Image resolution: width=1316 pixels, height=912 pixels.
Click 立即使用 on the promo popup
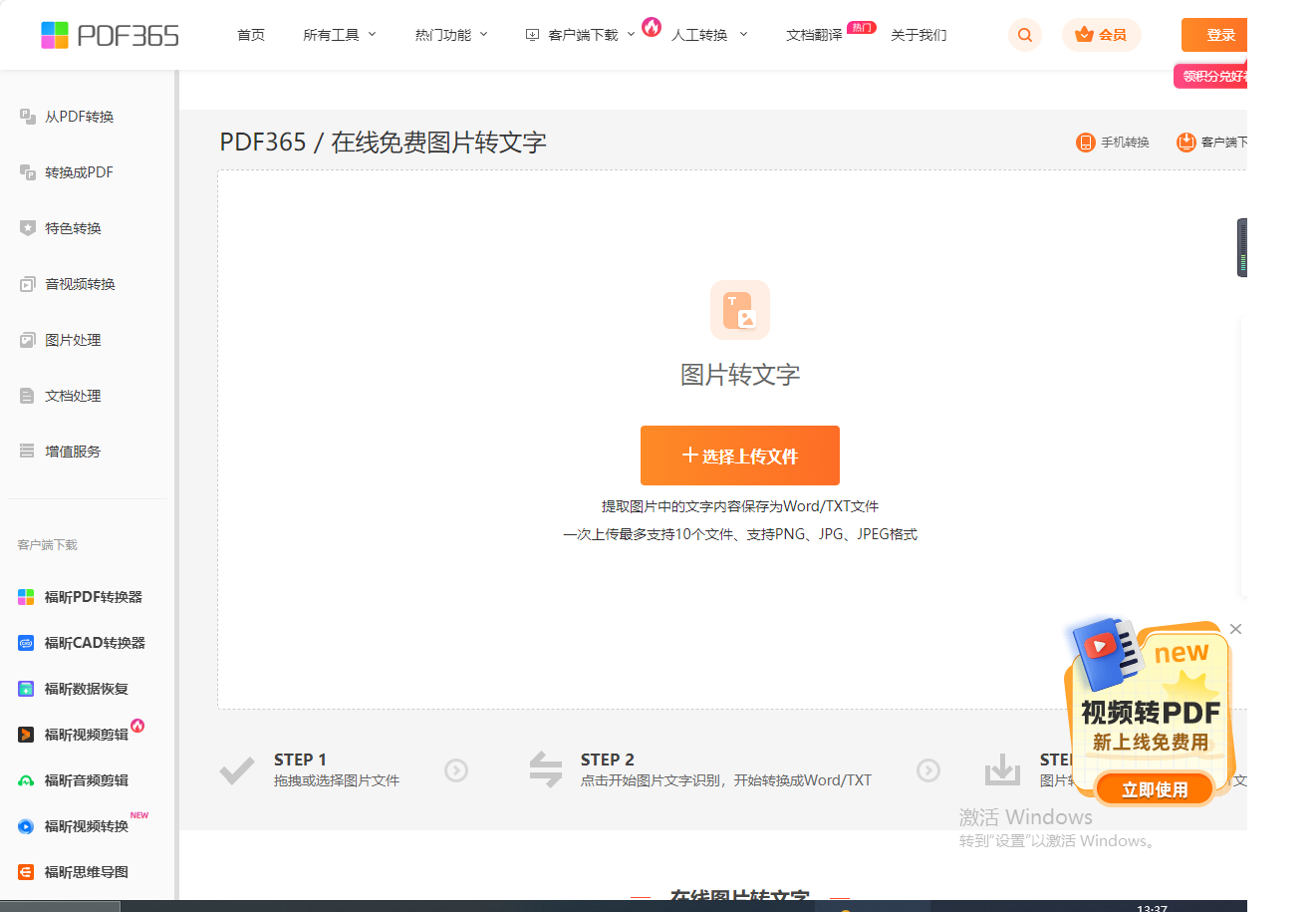(1155, 789)
